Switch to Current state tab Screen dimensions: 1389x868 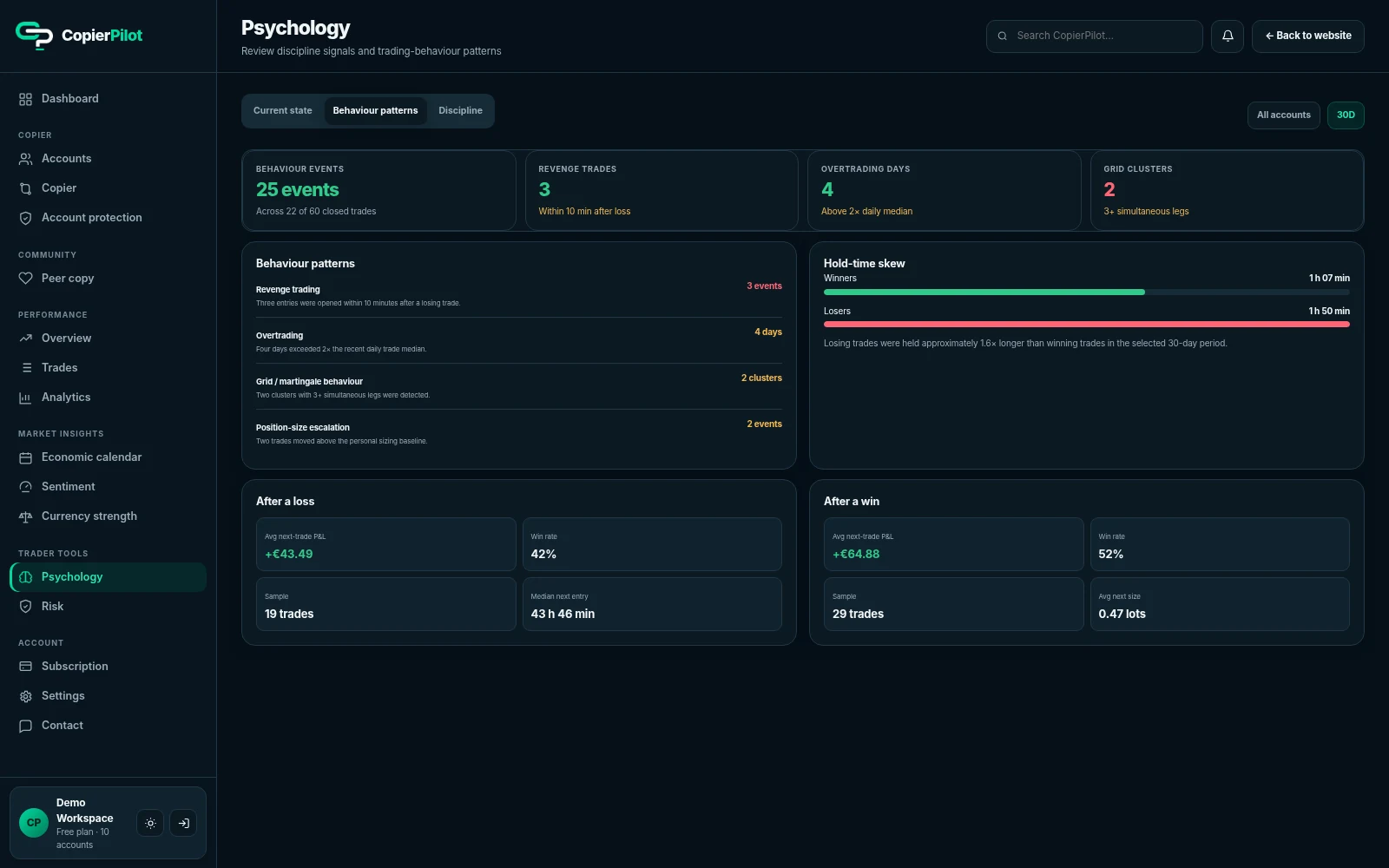(x=283, y=111)
